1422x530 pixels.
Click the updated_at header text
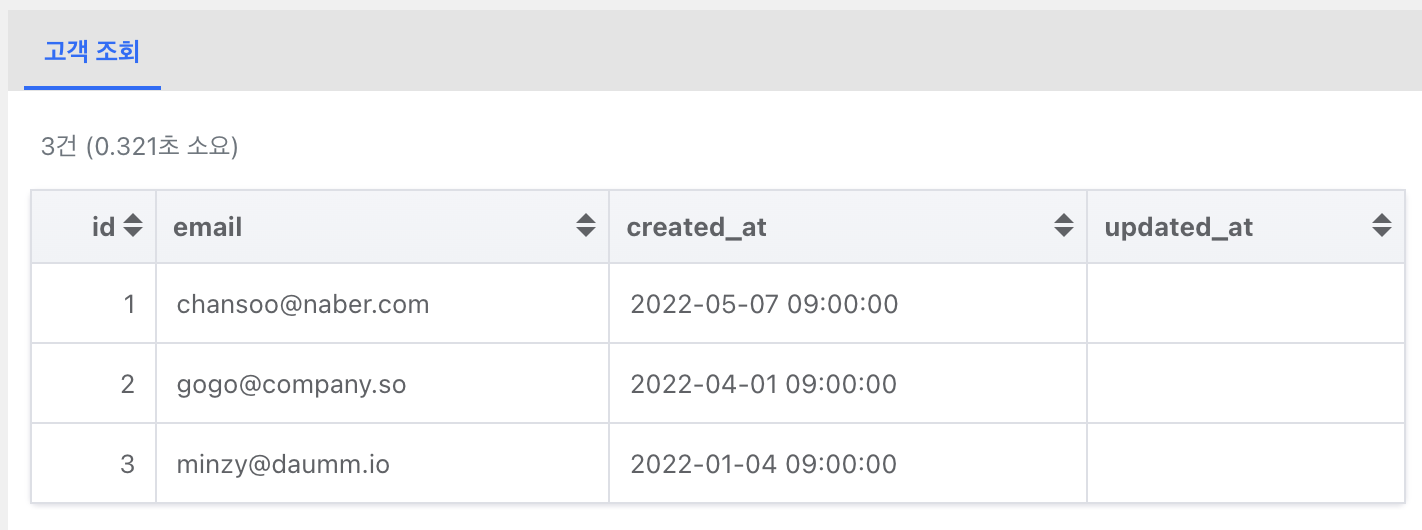(1179, 227)
